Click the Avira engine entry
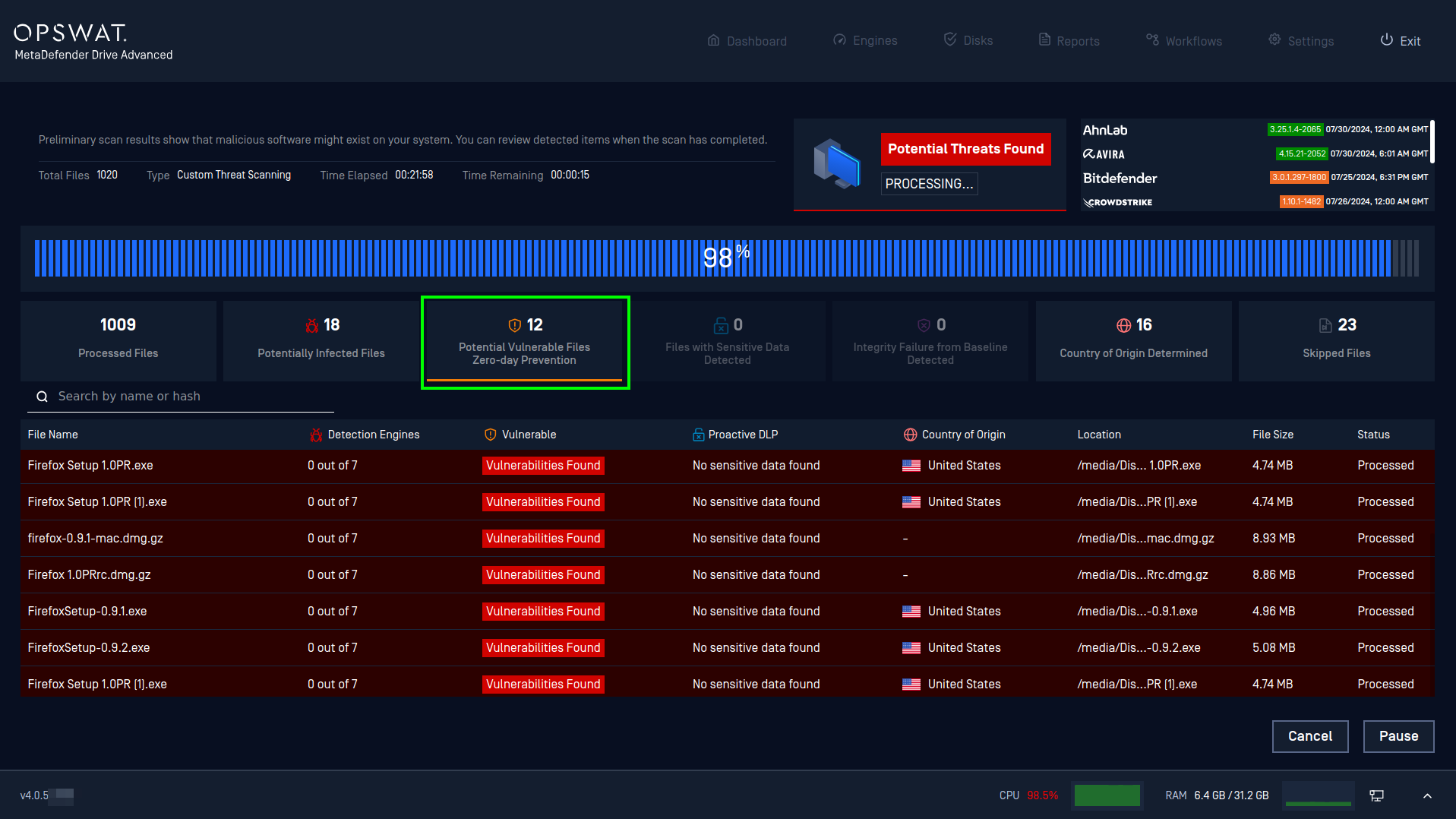The image size is (1456, 819). click(1255, 154)
